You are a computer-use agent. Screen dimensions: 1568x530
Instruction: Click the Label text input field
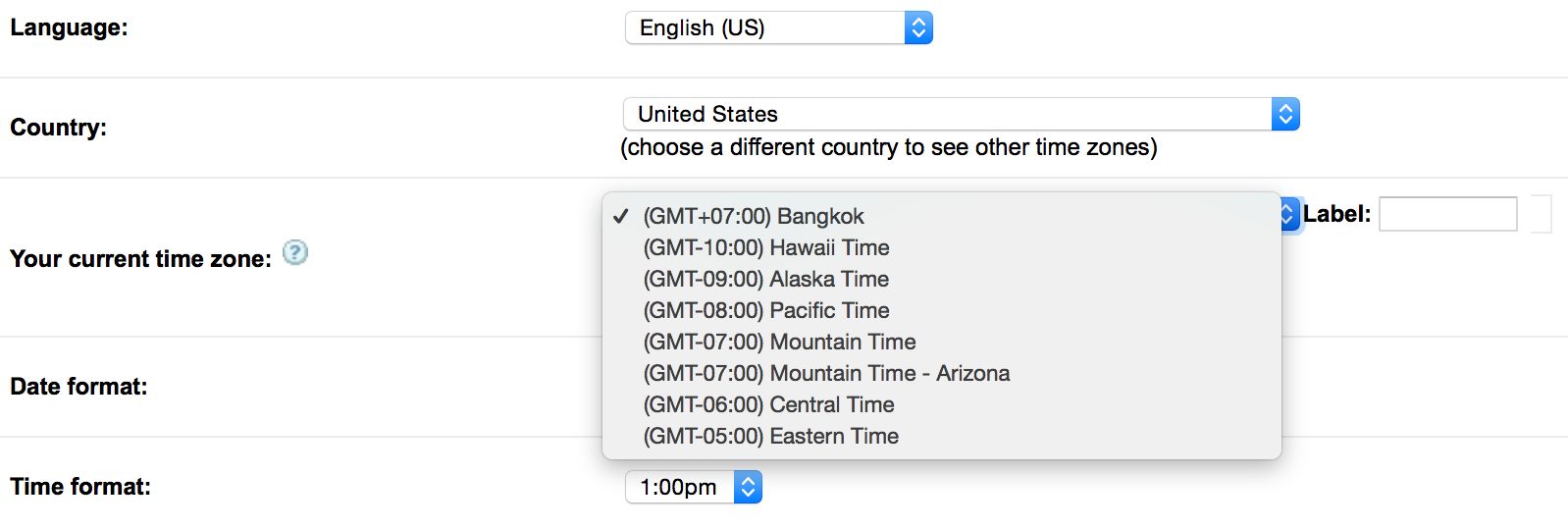click(x=1447, y=214)
